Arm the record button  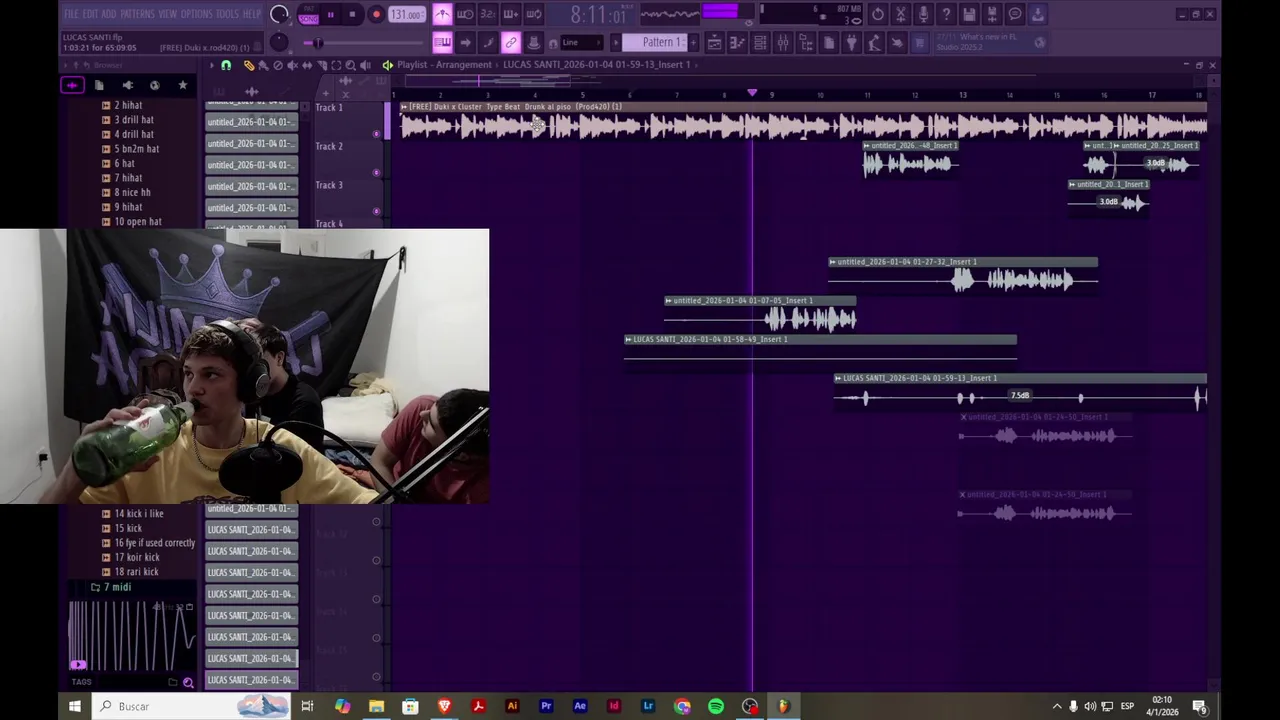click(376, 14)
